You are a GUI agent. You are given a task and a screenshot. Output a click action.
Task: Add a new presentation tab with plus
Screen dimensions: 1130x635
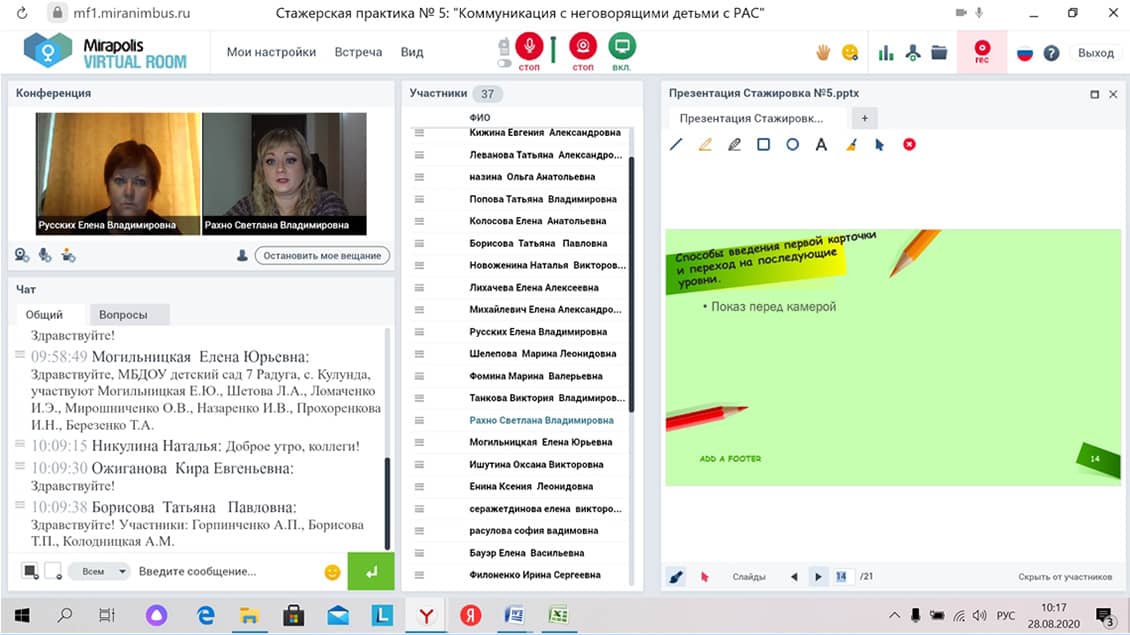point(864,118)
